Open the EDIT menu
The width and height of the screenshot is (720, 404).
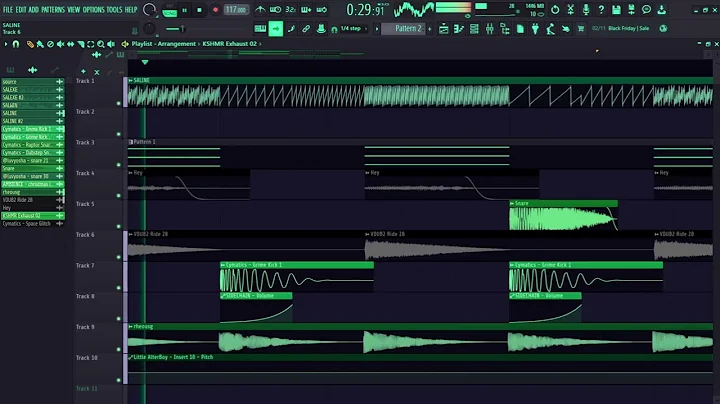point(21,10)
